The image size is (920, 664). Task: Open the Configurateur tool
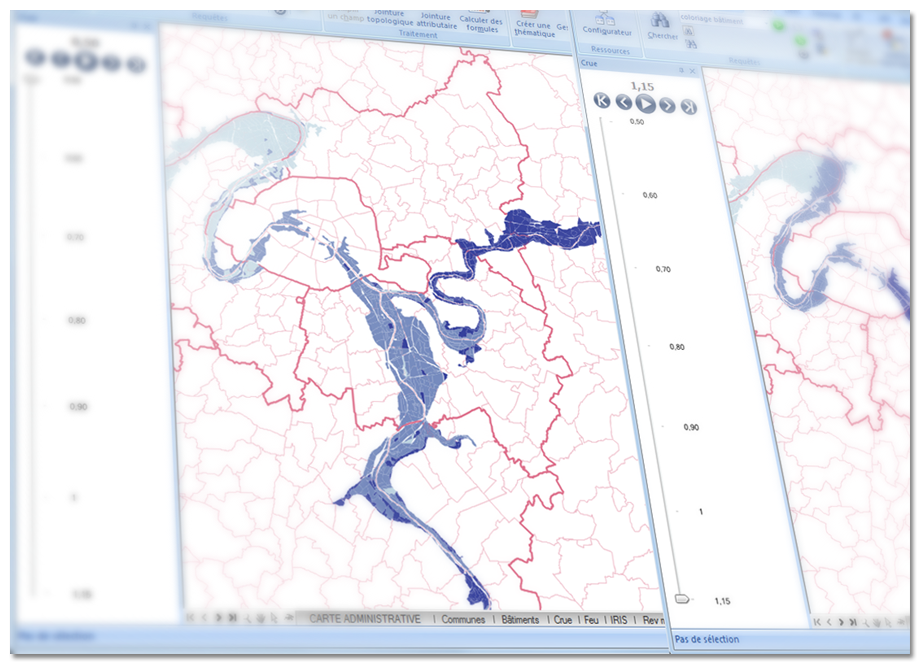[606, 20]
